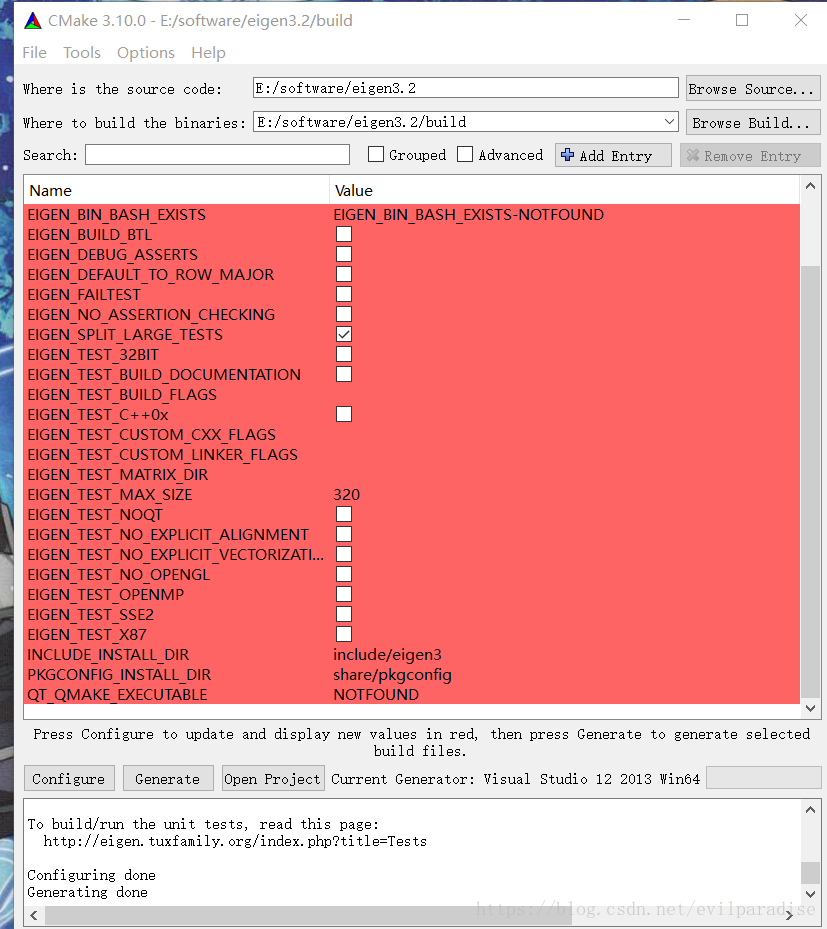Click the eigen.tuxfamily.org Tests URL text
Image resolution: width=827 pixels, height=929 pixels.
[235, 841]
